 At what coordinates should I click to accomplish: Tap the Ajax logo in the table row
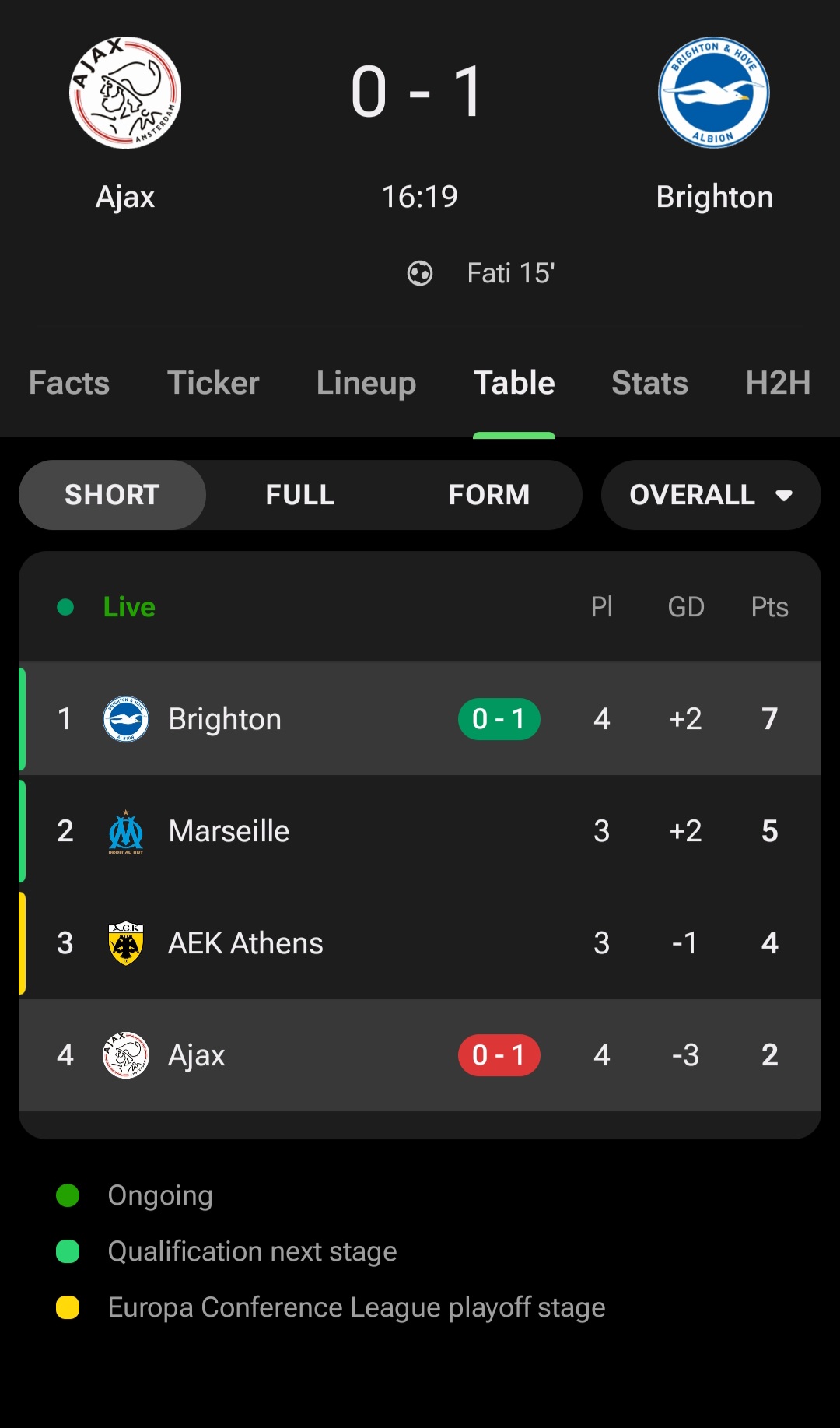point(126,1055)
